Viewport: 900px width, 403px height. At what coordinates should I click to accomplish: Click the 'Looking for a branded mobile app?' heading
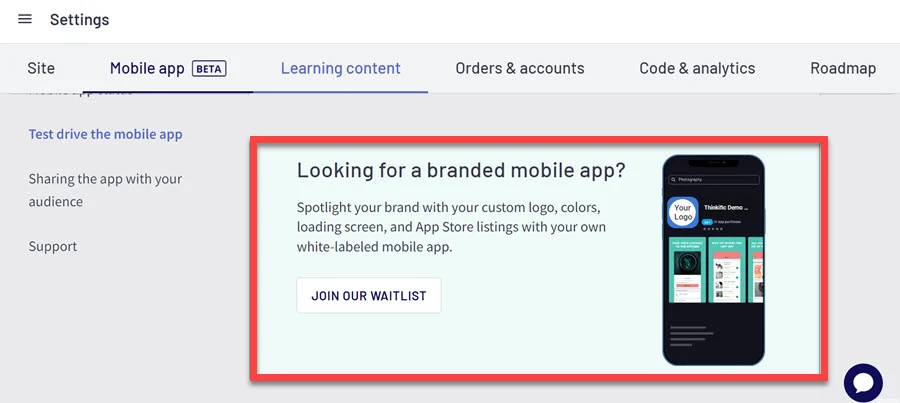click(x=461, y=170)
